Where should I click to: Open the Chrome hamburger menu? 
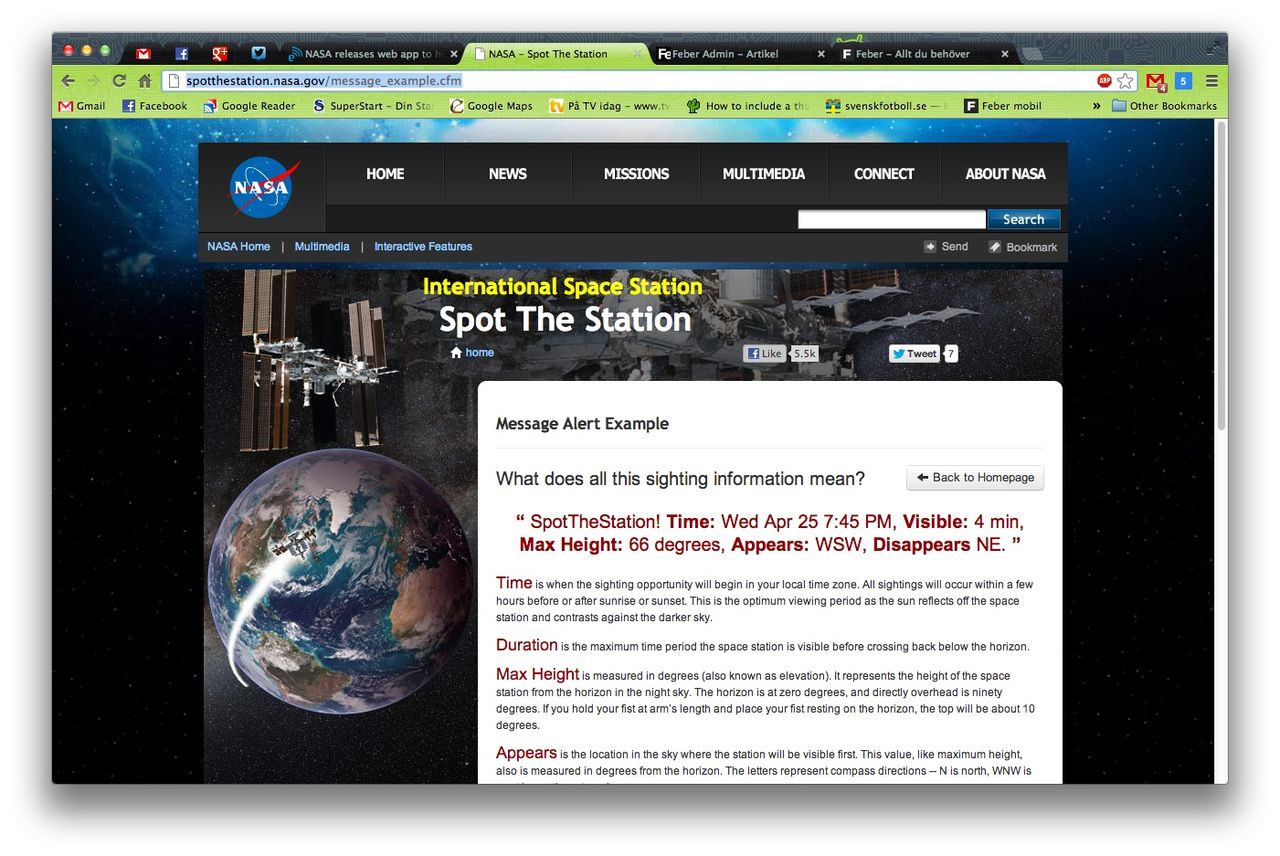coord(1211,81)
